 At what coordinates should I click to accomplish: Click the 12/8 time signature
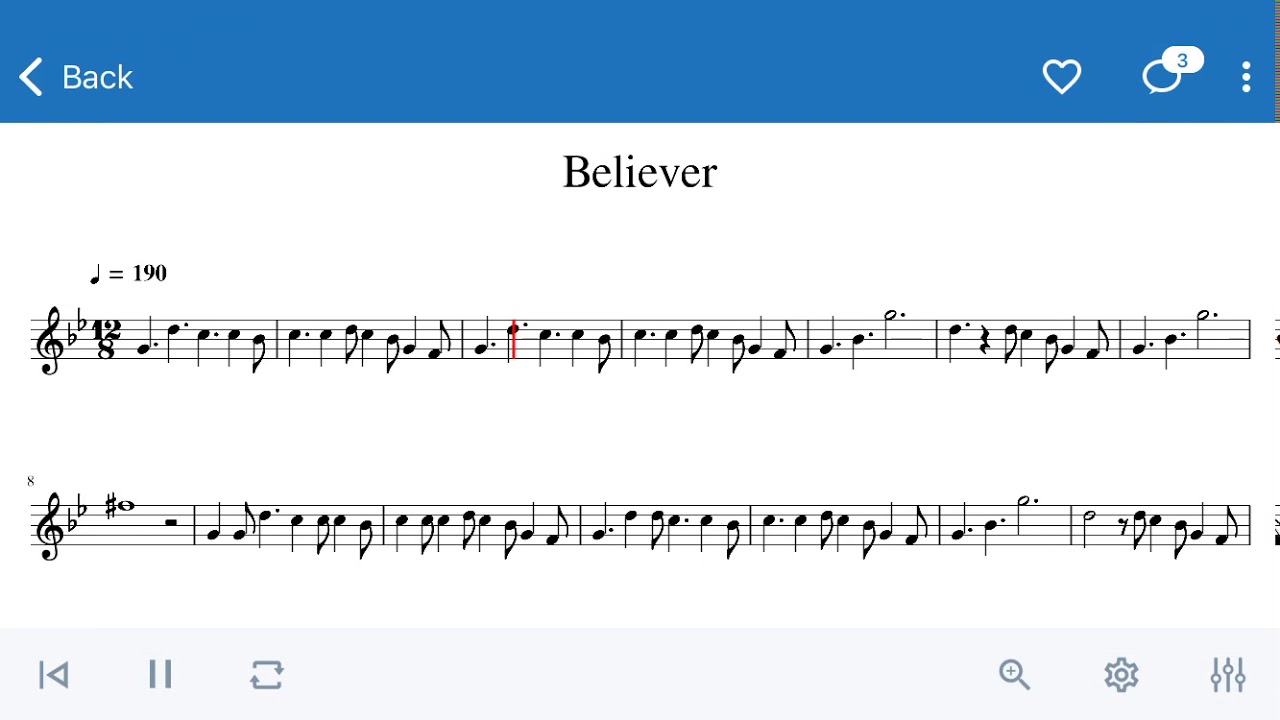tap(104, 340)
